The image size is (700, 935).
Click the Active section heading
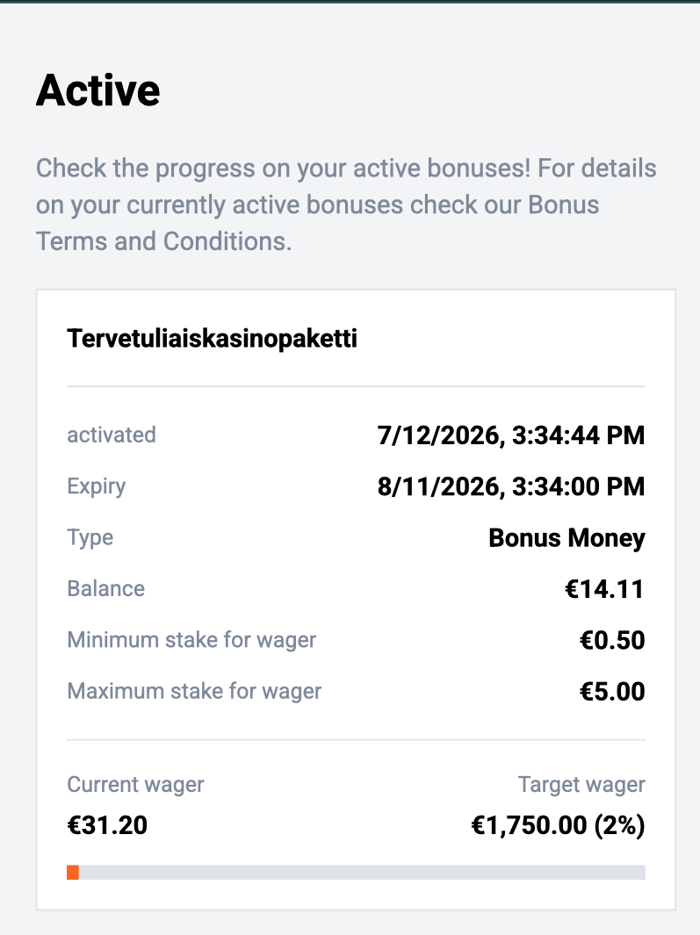pyautogui.click(x=98, y=91)
